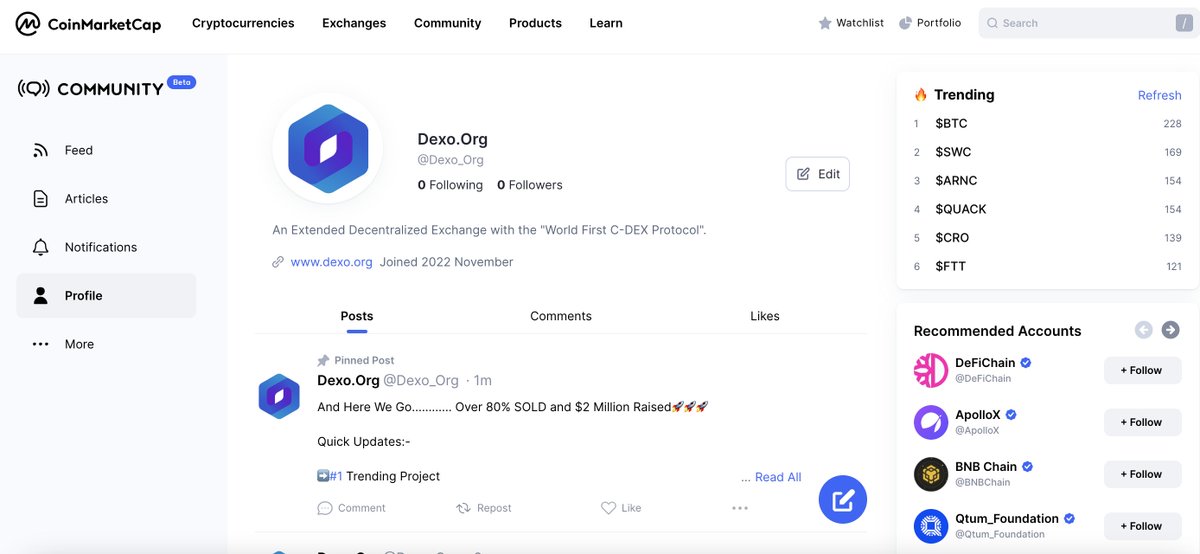Click Read All on the pinned post

pyautogui.click(x=778, y=477)
